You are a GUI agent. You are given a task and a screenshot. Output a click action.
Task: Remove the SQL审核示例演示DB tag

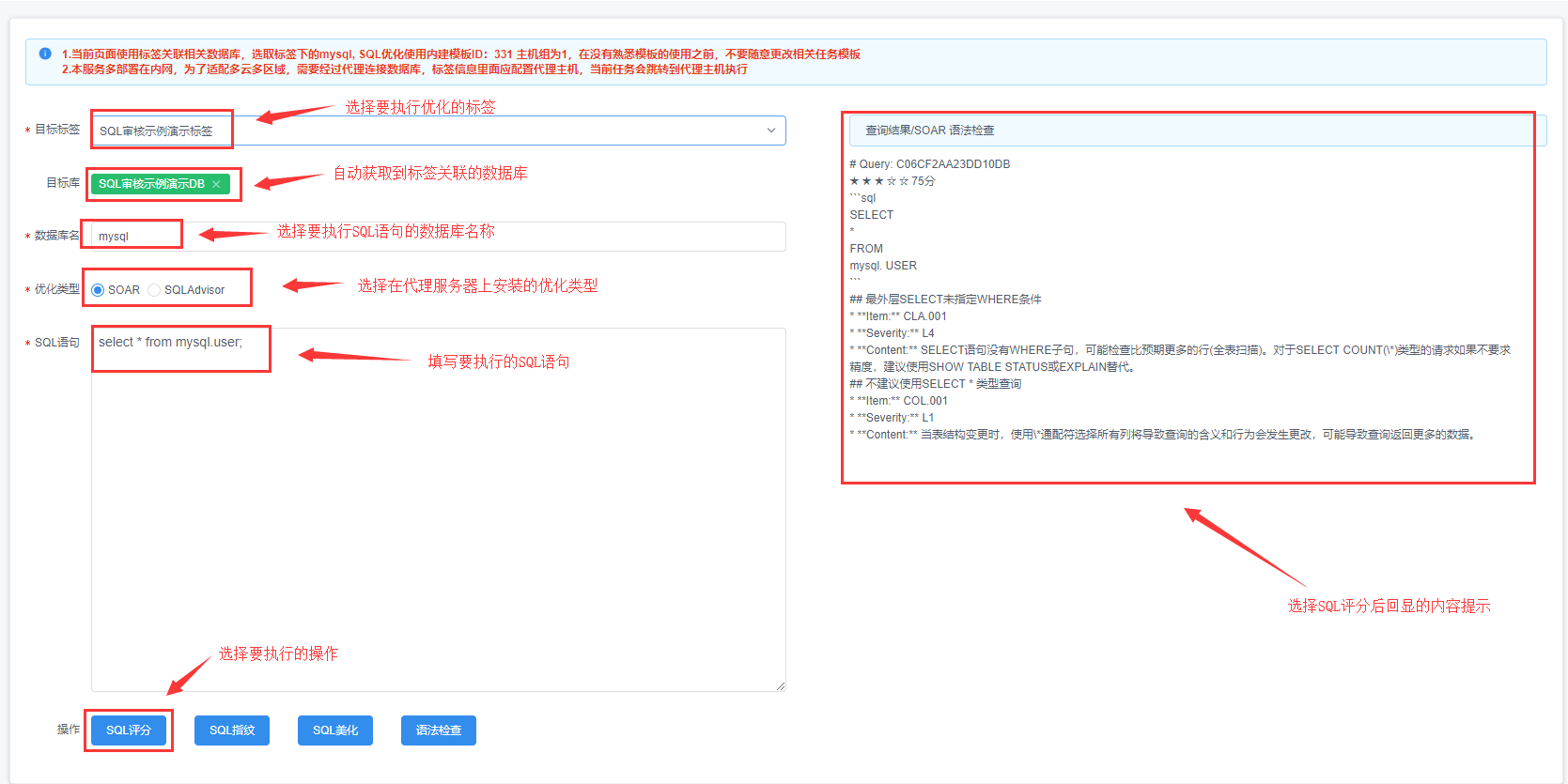tap(216, 184)
